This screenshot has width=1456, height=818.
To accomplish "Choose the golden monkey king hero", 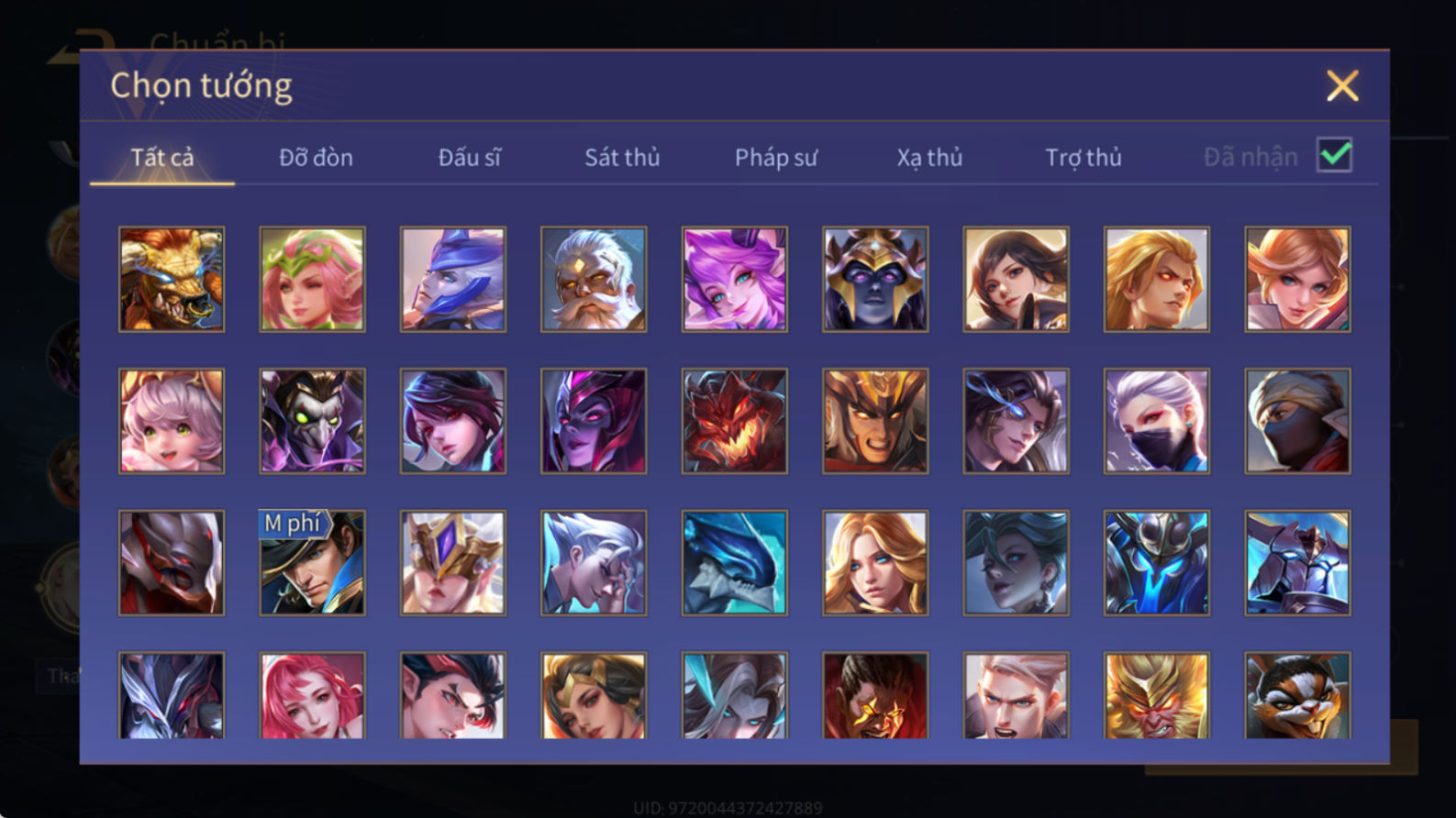I will pos(1156,695).
